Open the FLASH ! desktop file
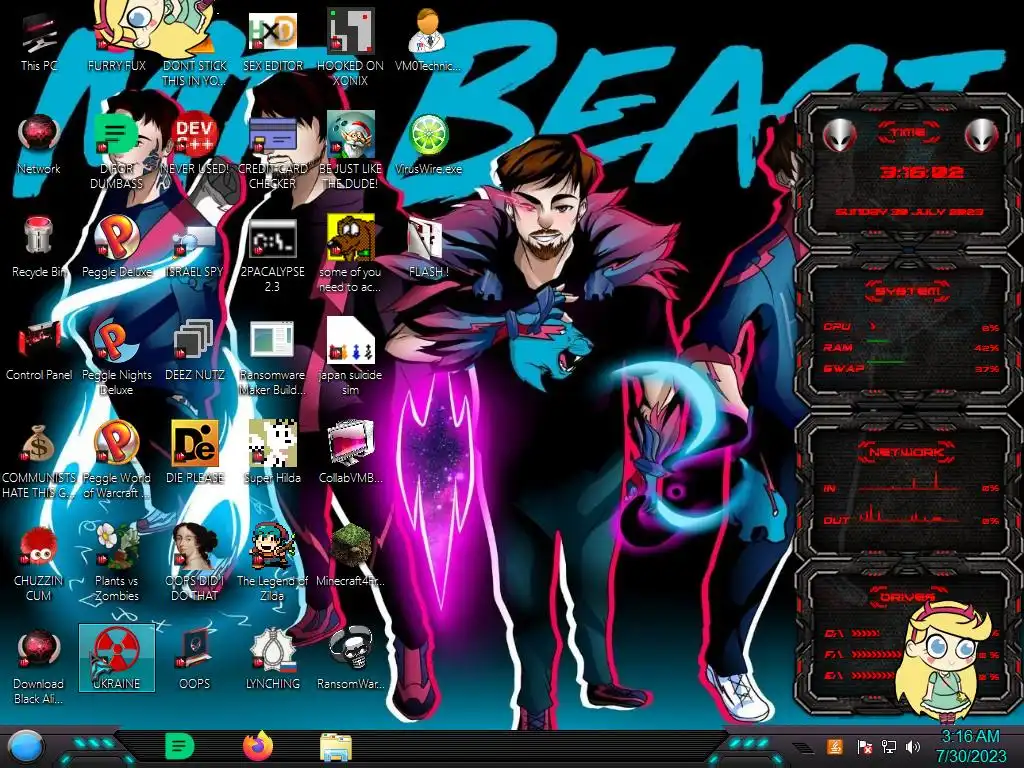The image size is (1024, 768). click(428, 247)
